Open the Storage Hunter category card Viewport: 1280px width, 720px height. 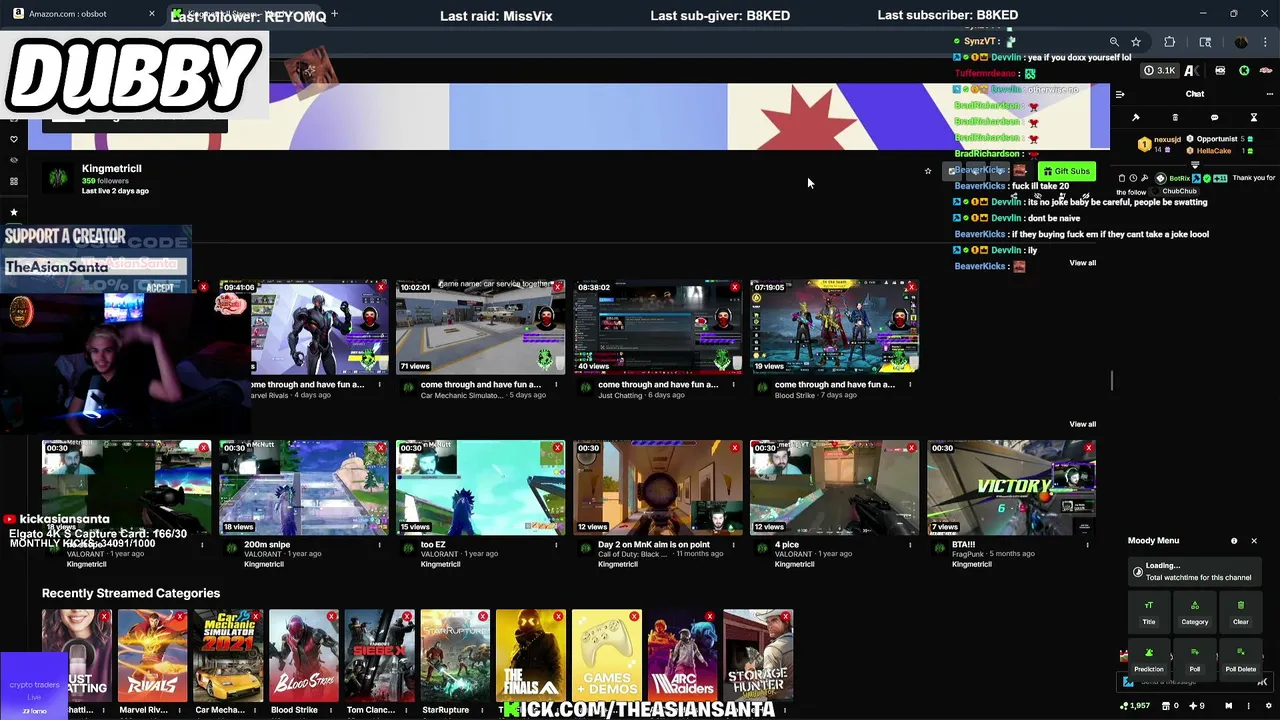point(758,654)
